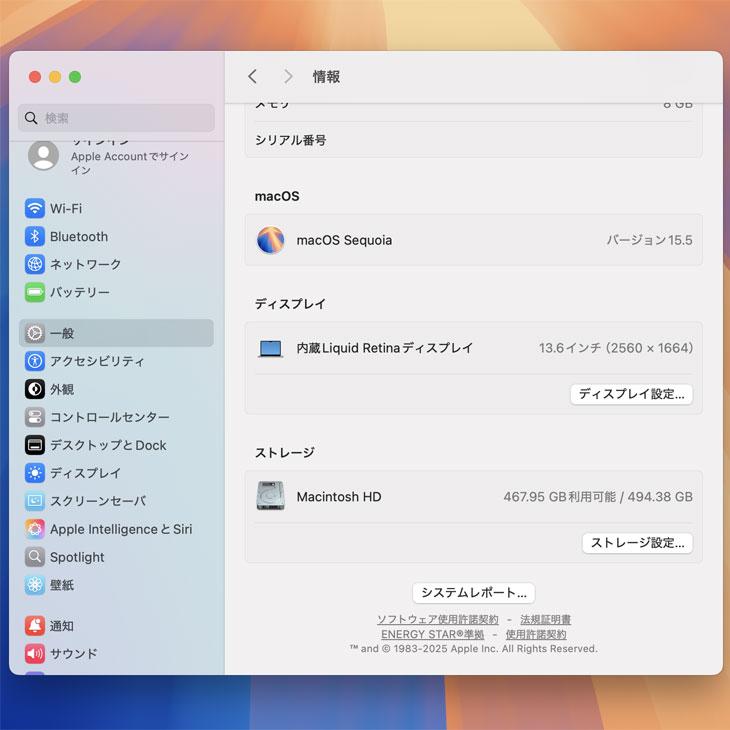
Task: Click the バージョン 15.5 text
Action: 649,240
